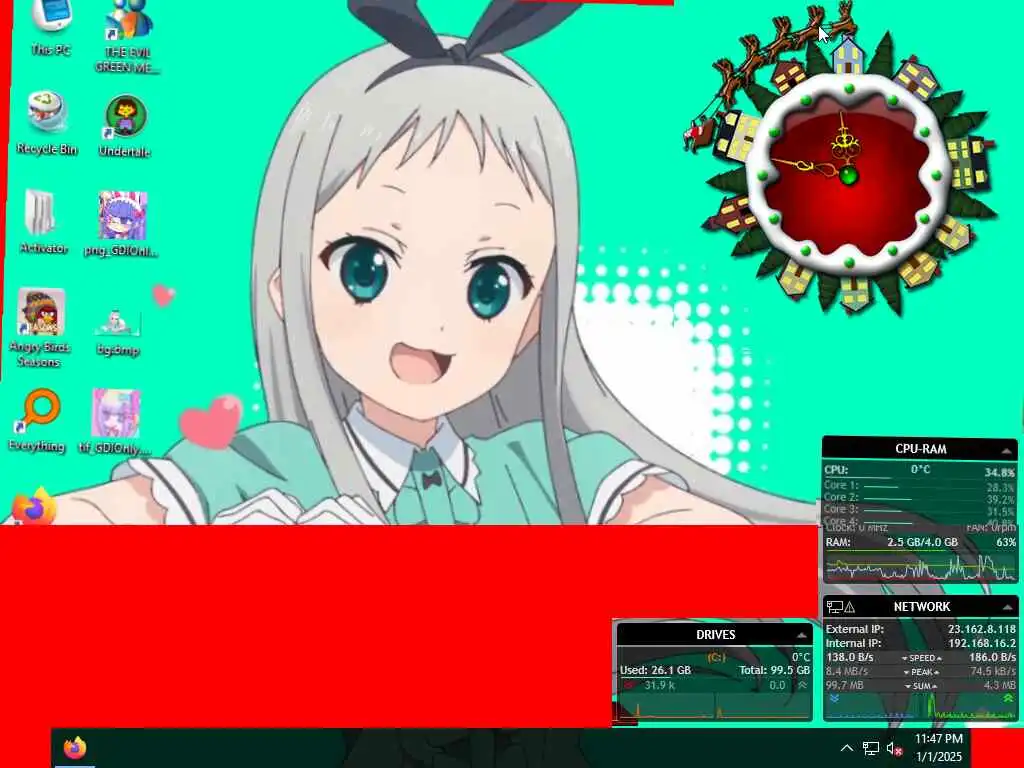Open the Everything search shortcut

[x=37, y=420]
